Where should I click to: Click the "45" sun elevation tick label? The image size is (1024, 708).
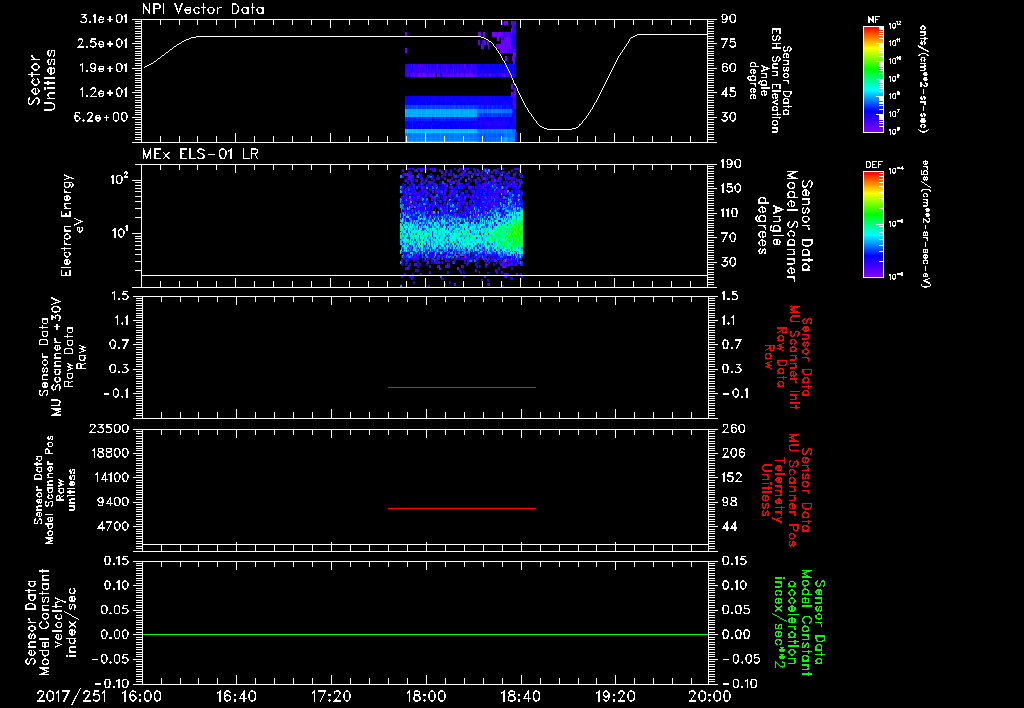(729, 93)
